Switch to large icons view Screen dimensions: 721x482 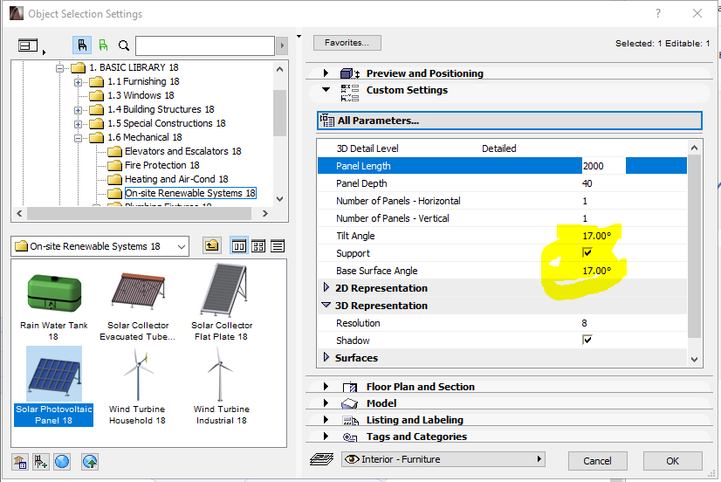(x=239, y=246)
